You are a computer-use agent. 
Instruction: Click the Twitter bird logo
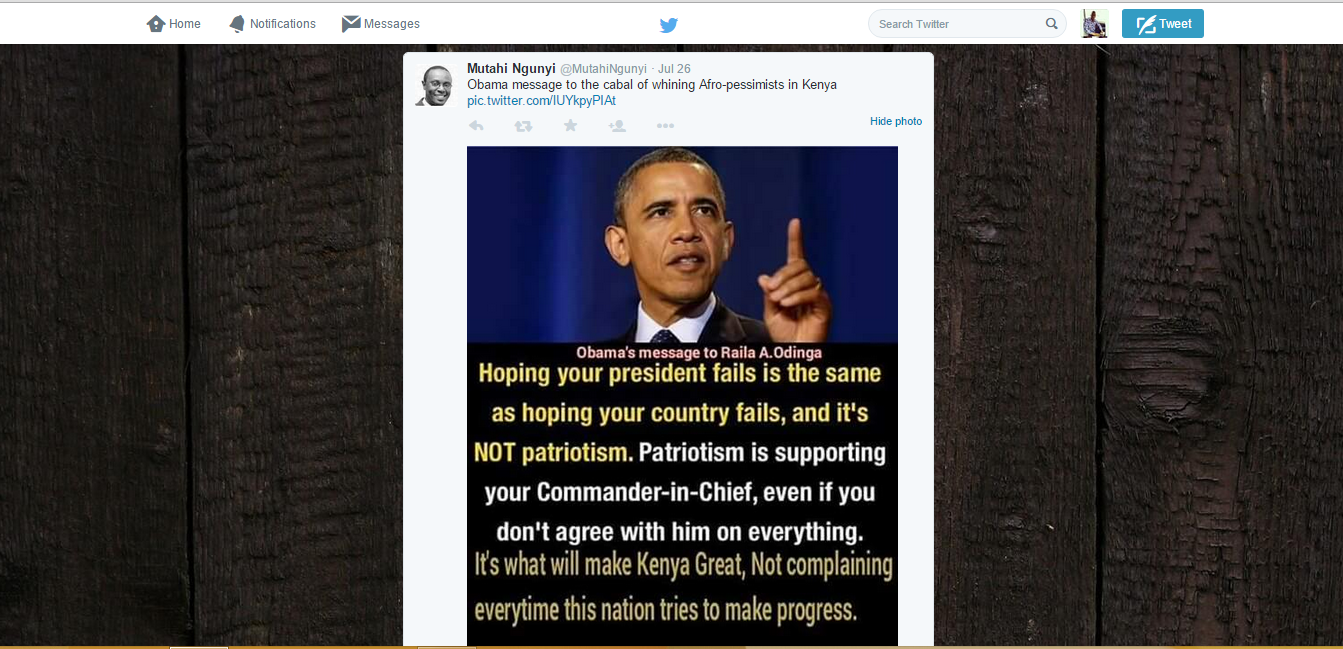[x=669, y=25]
